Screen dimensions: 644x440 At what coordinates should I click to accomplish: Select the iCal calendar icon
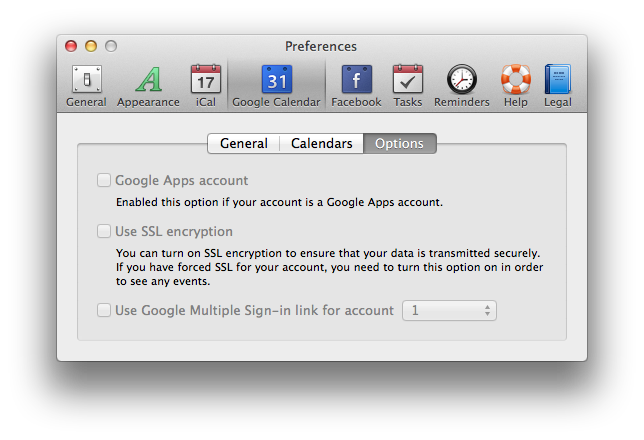point(205,80)
